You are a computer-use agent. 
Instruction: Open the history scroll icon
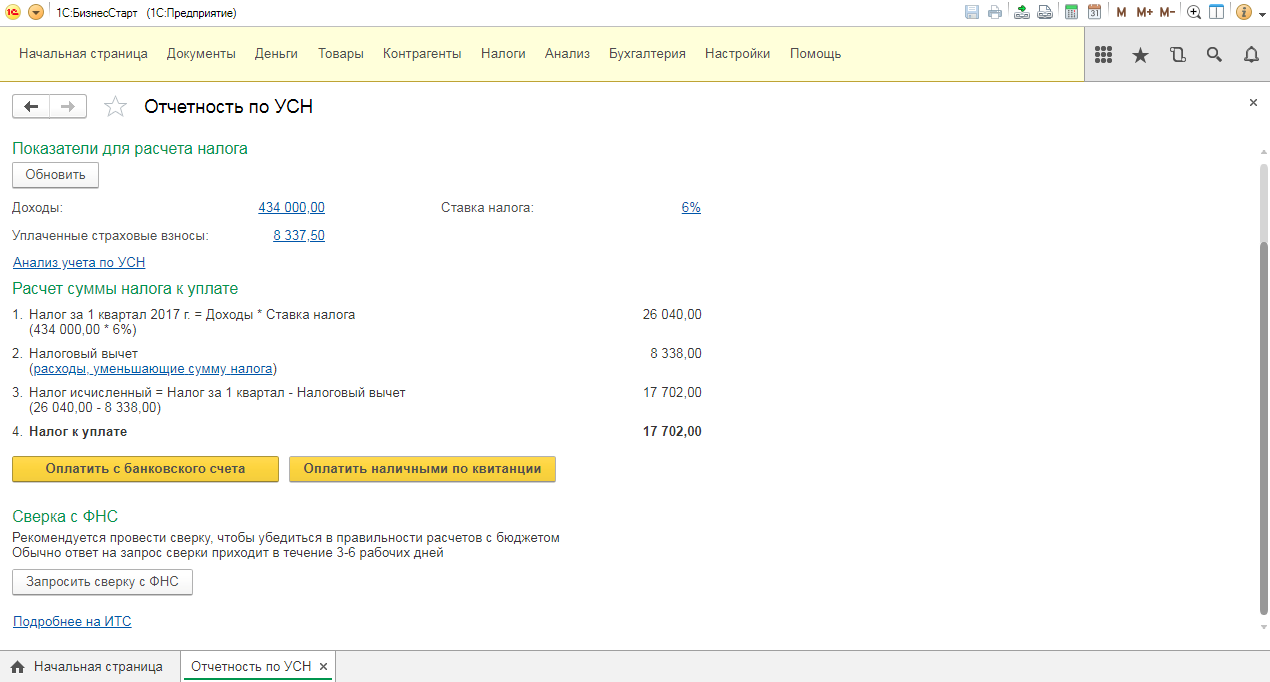coord(1177,55)
